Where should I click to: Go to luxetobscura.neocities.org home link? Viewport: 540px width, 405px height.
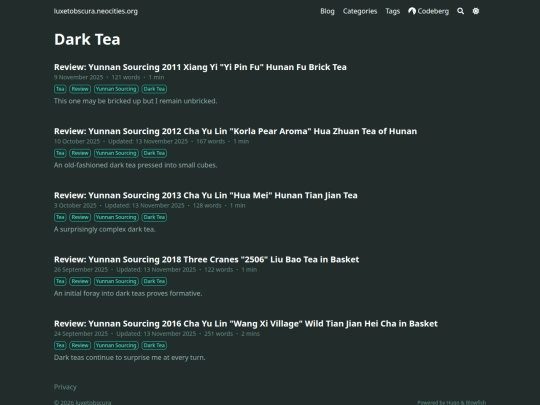click(96, 11)
